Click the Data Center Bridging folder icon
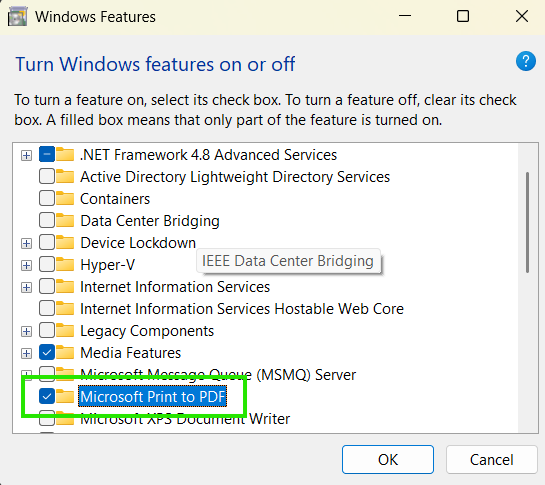545x485 pixels. (65, 220)
